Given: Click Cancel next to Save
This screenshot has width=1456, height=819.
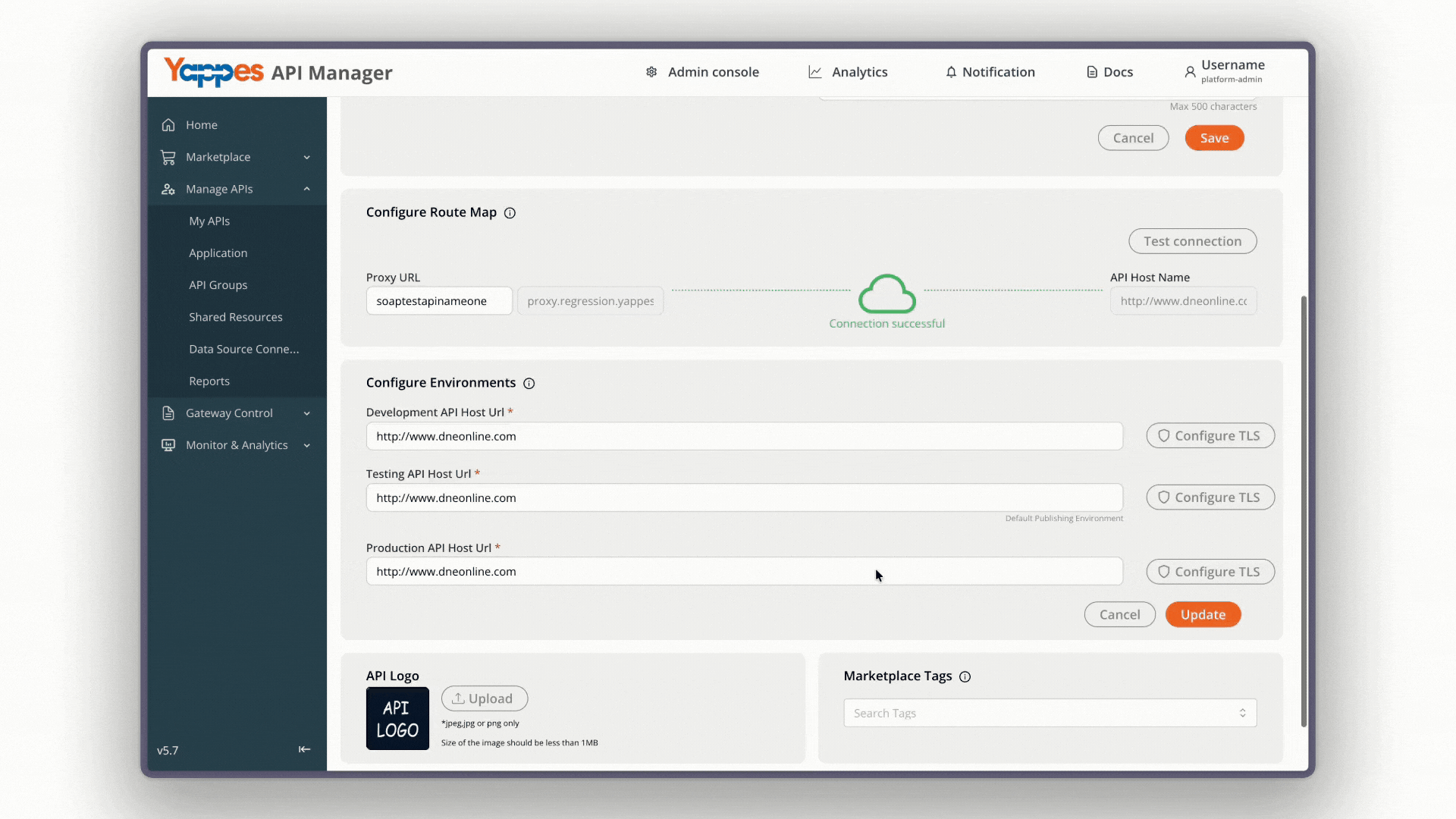Looking at the screenshot, I should (x=1133, y=138).
